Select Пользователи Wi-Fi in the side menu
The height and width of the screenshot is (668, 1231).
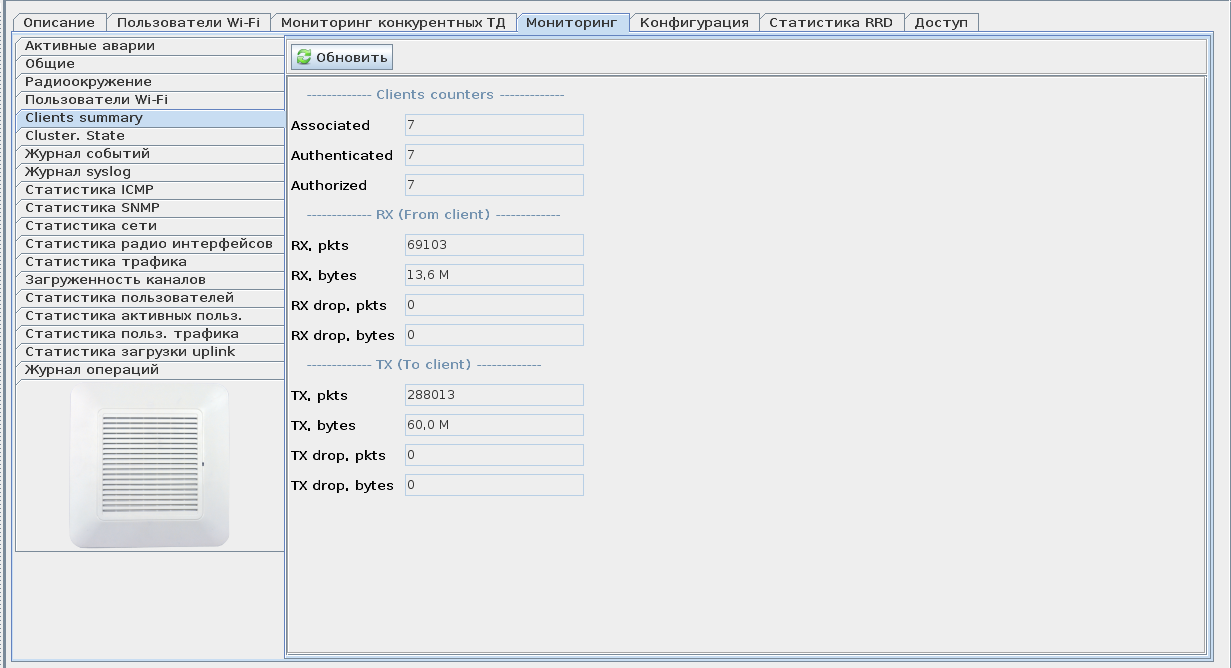coord(150,100)
